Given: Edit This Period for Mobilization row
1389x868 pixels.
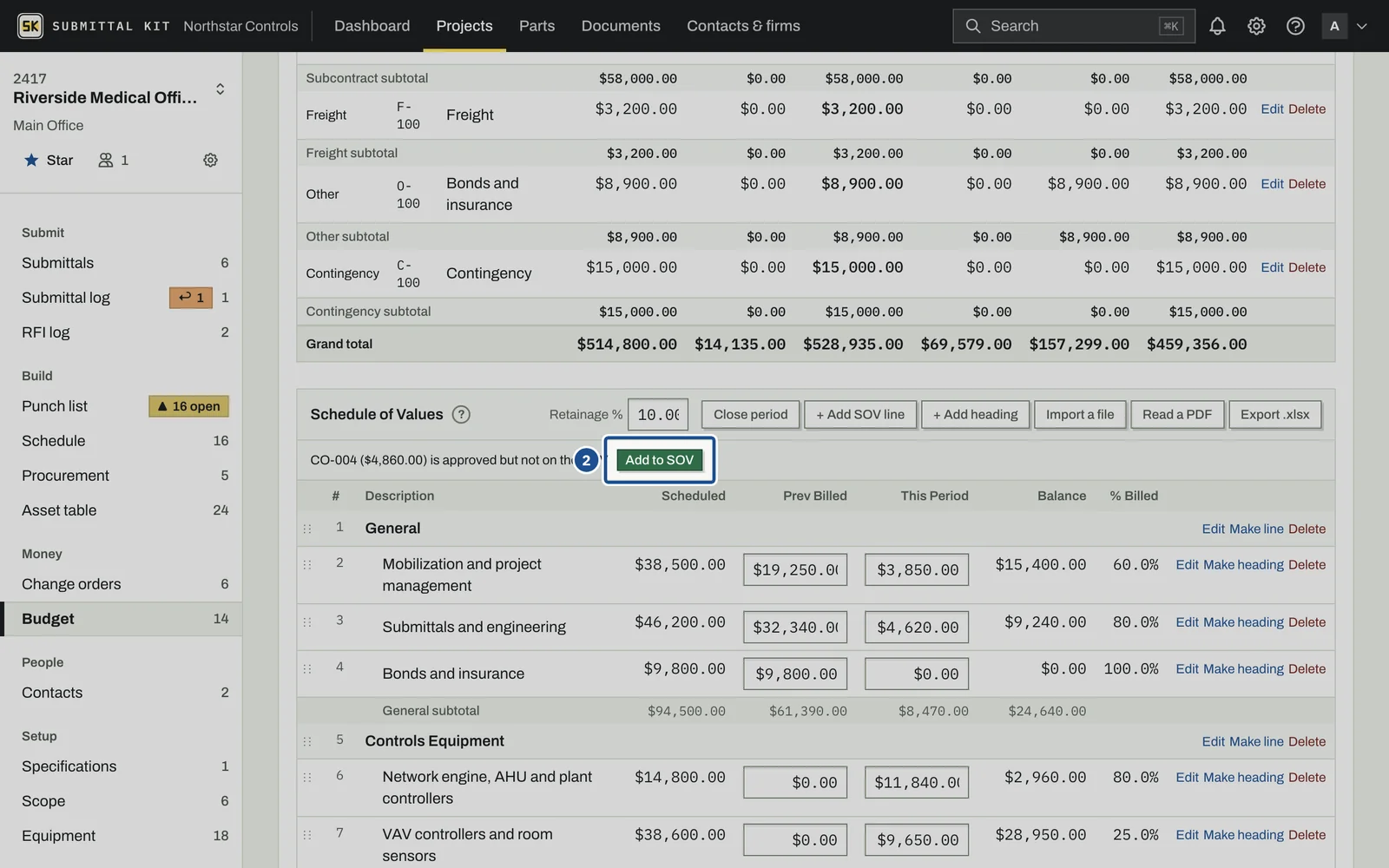Looking at the screenshot, I should click(x=917, y=570).
